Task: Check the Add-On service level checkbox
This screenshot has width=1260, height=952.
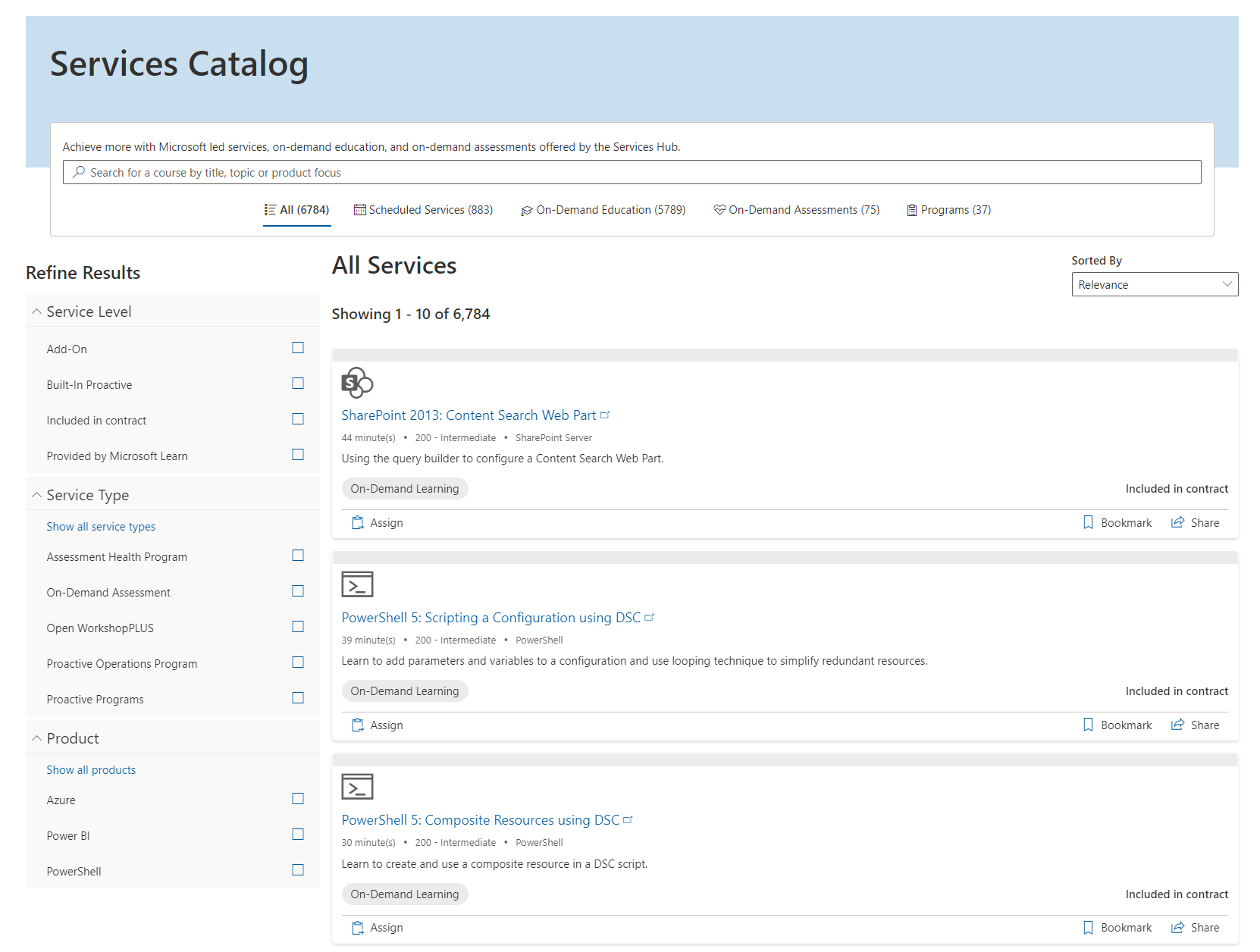Action: pyautogui.click(x=298, y=348)
